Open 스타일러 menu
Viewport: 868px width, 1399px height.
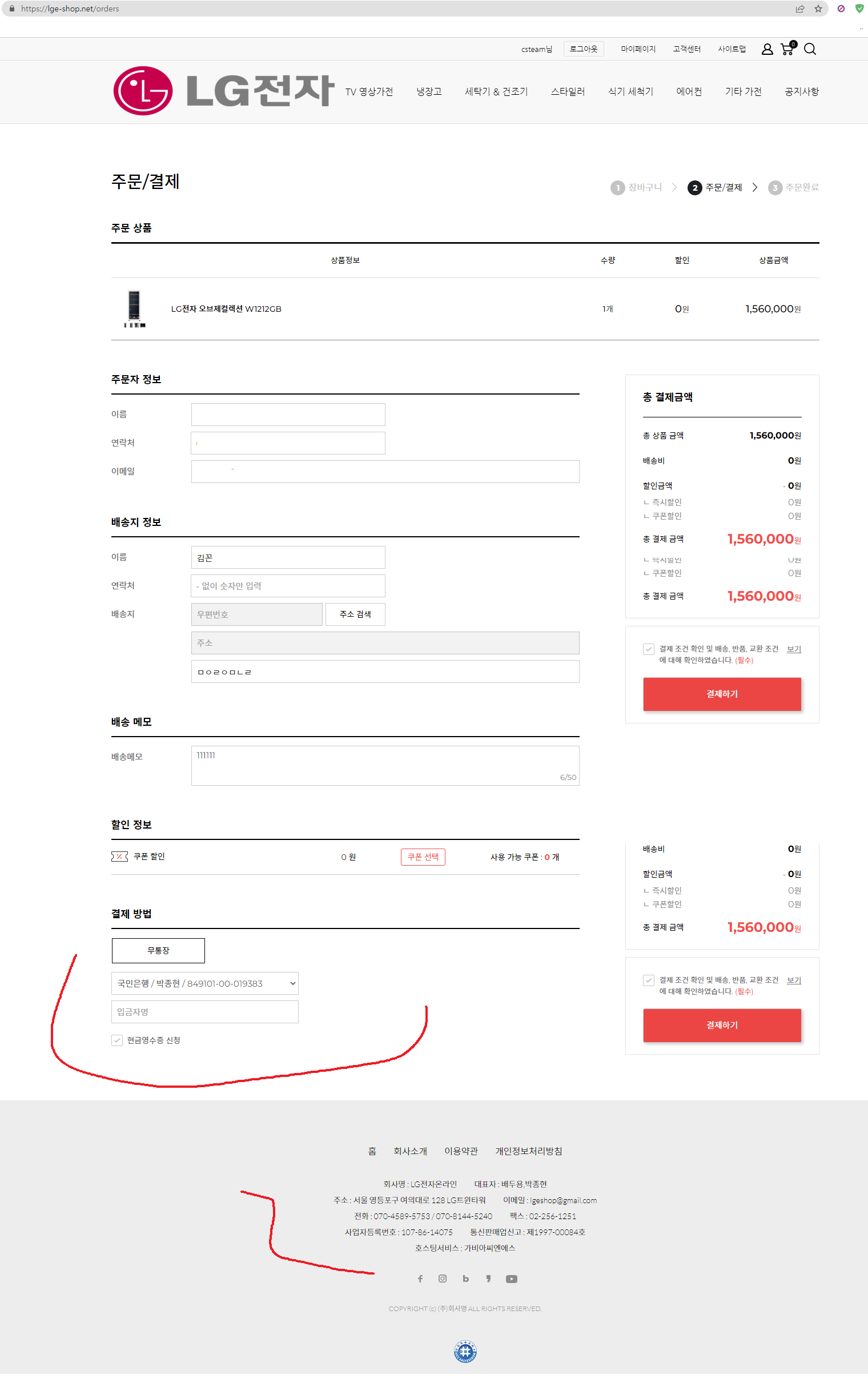[x=568, y=92]
